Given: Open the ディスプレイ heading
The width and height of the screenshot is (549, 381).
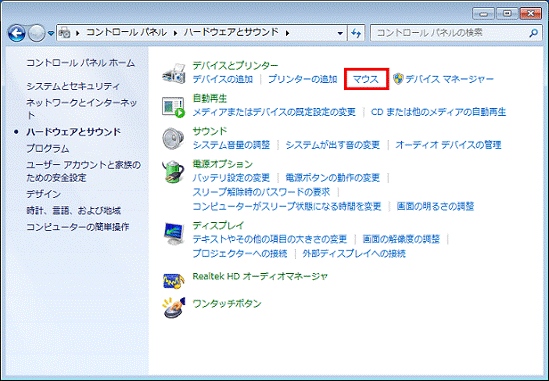Looking at the screenshot, I should tap(218, 226).
